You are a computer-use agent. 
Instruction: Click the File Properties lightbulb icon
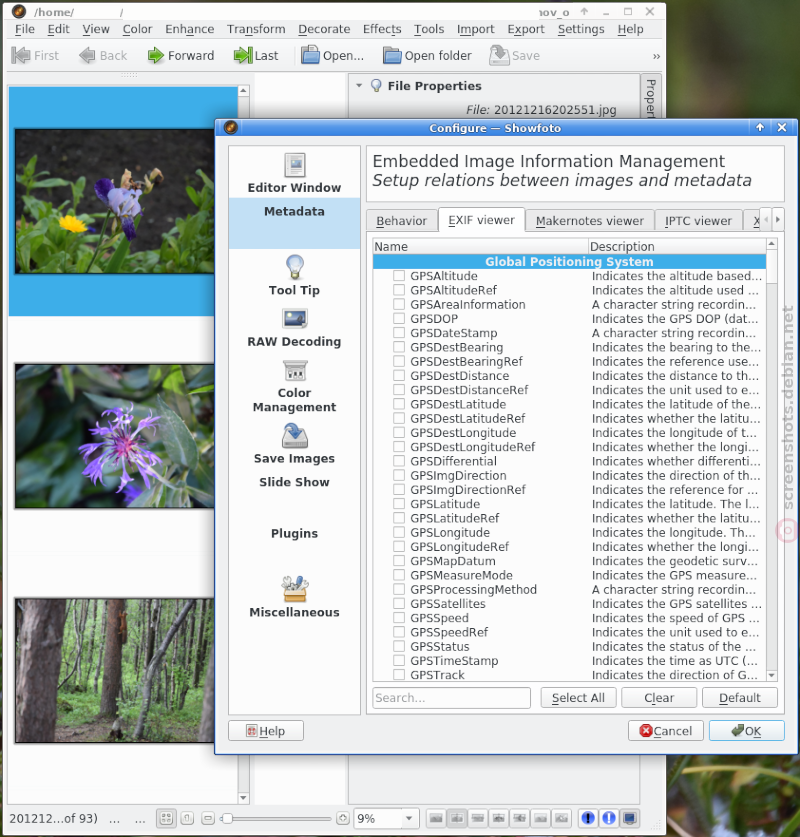click(x=376, y=85)
